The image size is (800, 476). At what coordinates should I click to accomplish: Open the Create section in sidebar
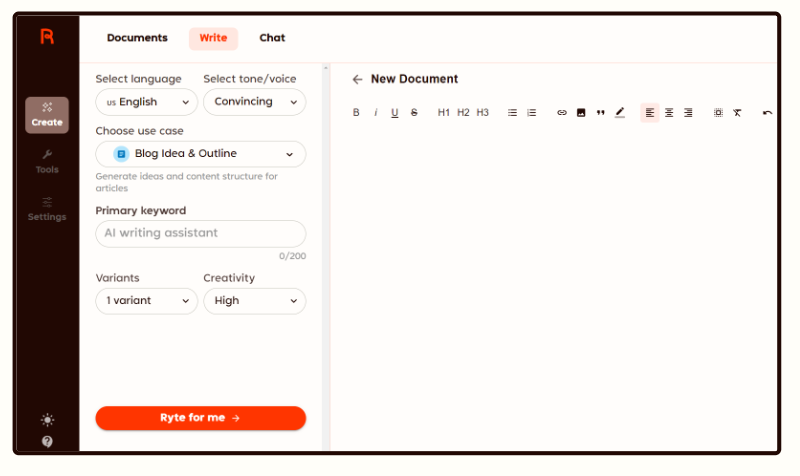(47, 115)
